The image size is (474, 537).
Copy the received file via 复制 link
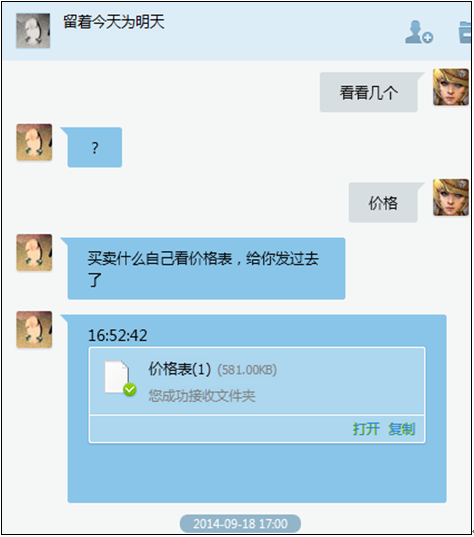click(x=401, y=429)
